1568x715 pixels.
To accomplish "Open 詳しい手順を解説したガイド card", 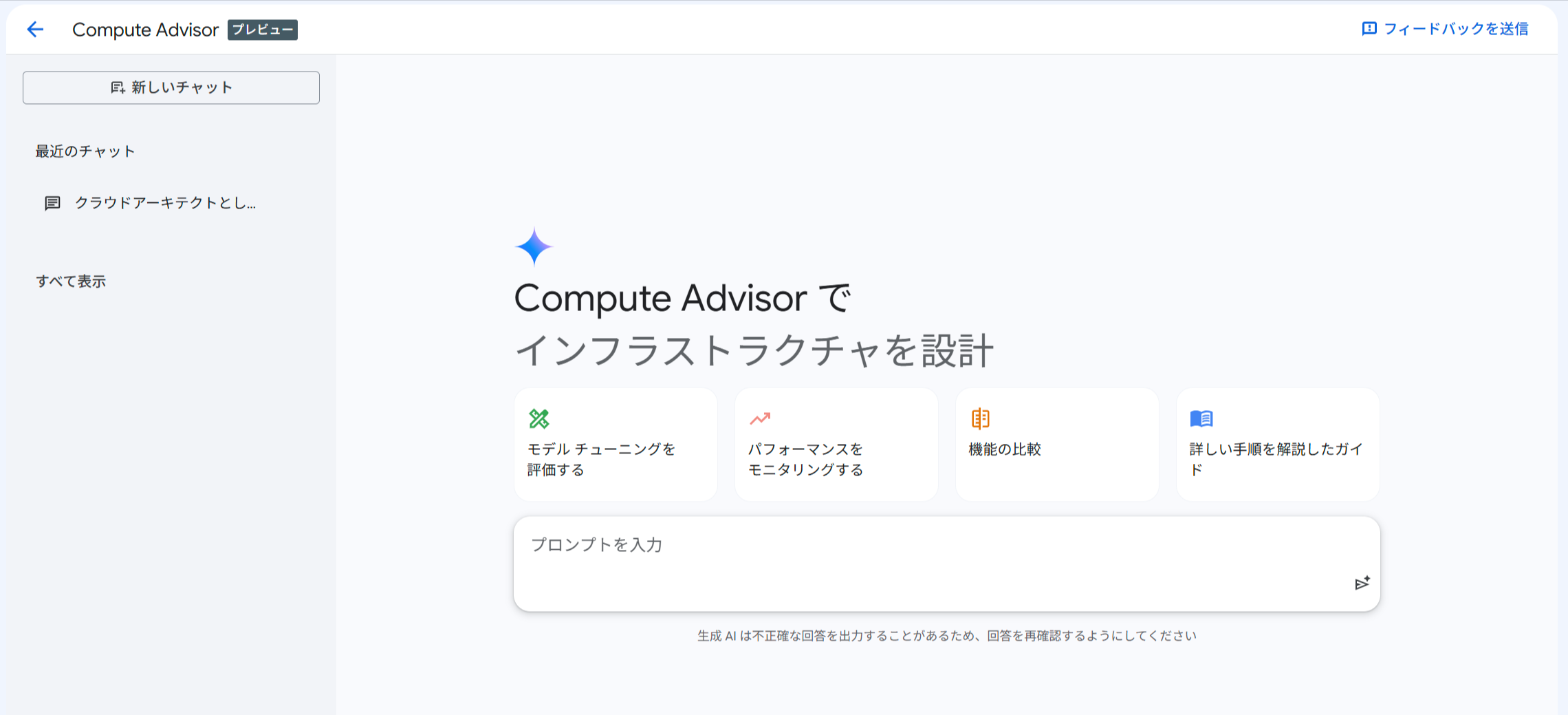I will pyautogui.click(x=1278, y=445).
